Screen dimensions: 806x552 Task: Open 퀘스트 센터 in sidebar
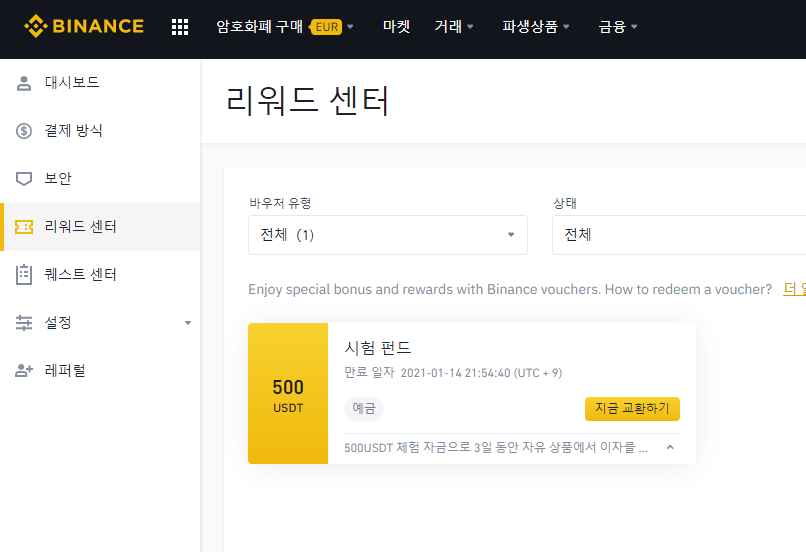(100, 274)
